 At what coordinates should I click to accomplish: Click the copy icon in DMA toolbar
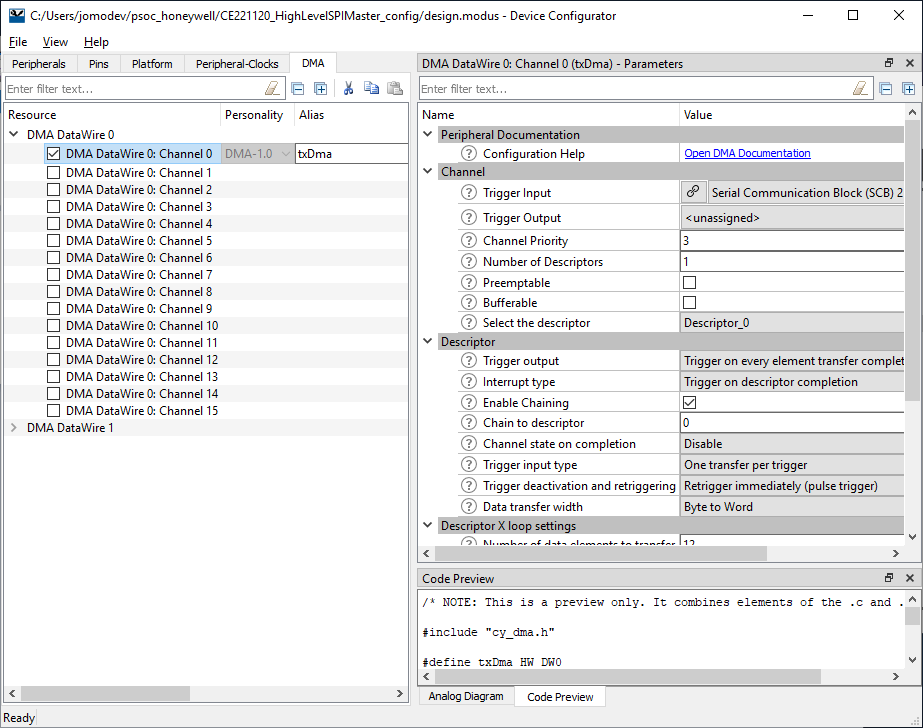coord(372,88)
